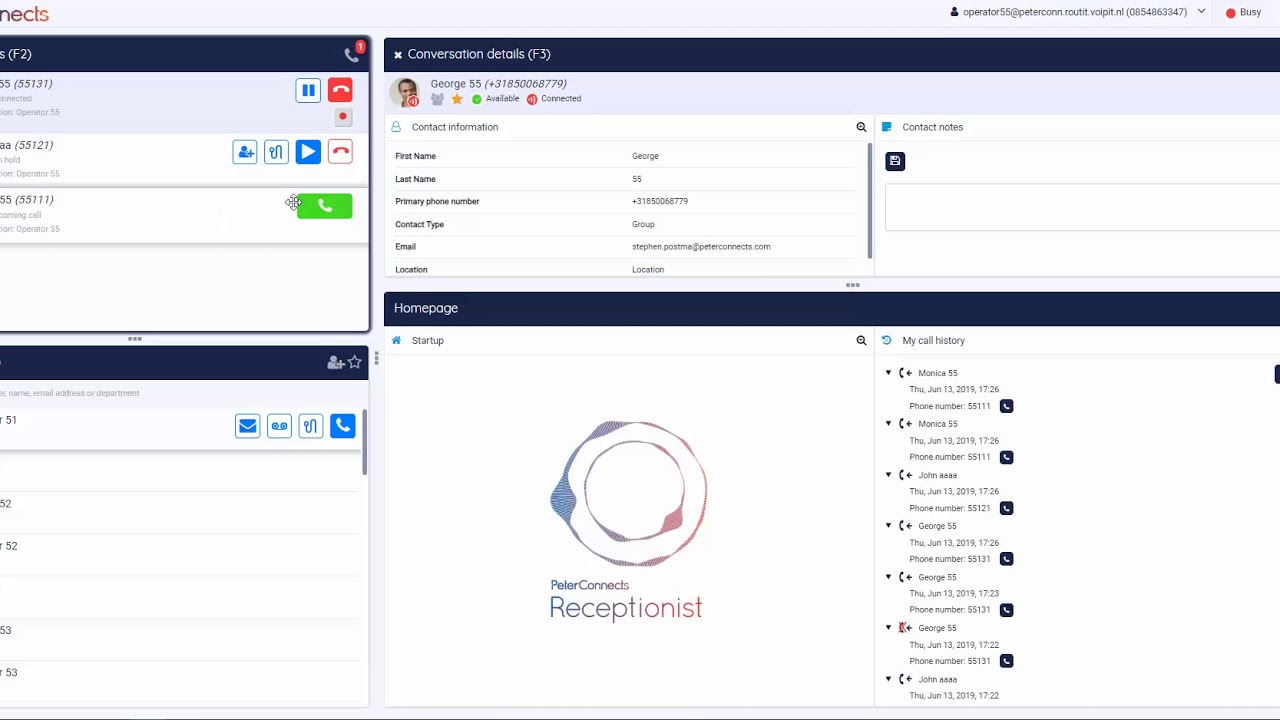Change the Busy presence status
The image size is (1280, 720).
coord(1243,13)
